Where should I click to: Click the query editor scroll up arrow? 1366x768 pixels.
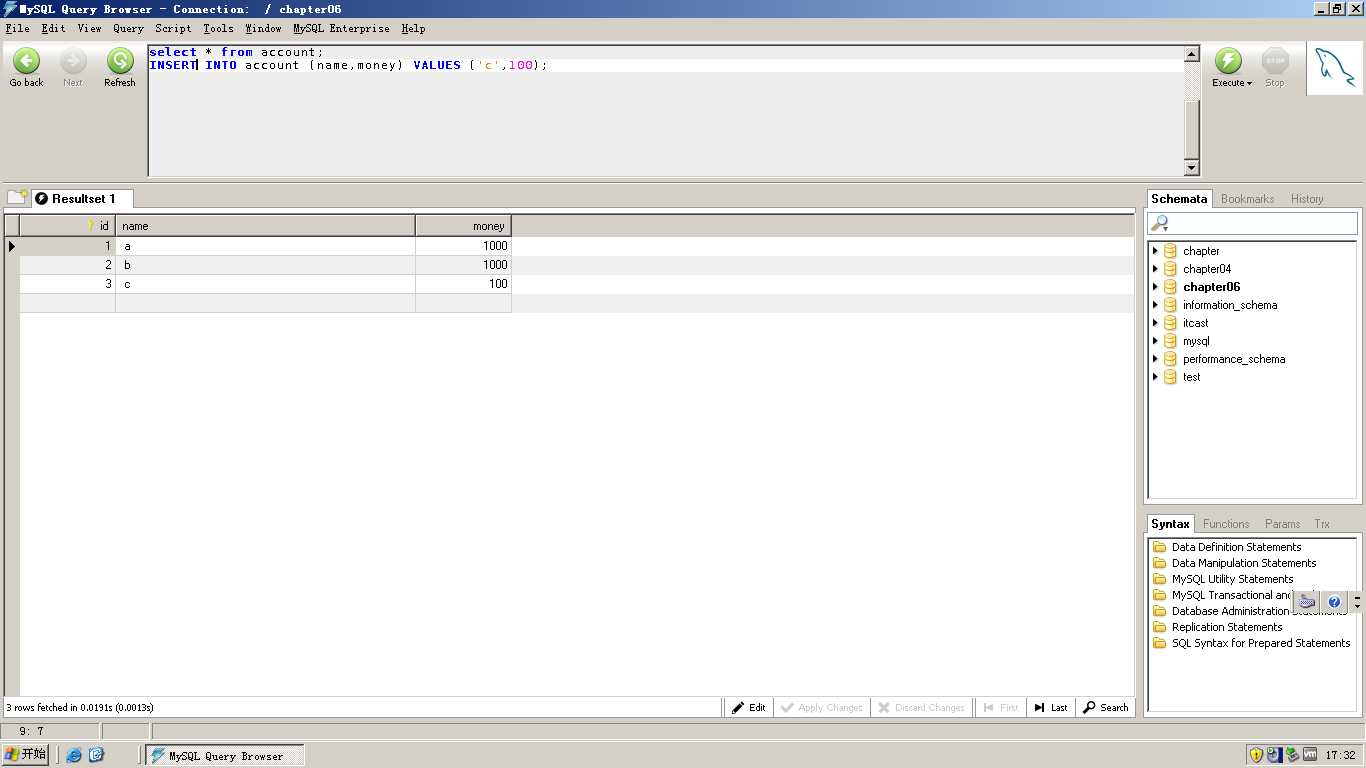pyautogui.click(x=1192, y=54)
